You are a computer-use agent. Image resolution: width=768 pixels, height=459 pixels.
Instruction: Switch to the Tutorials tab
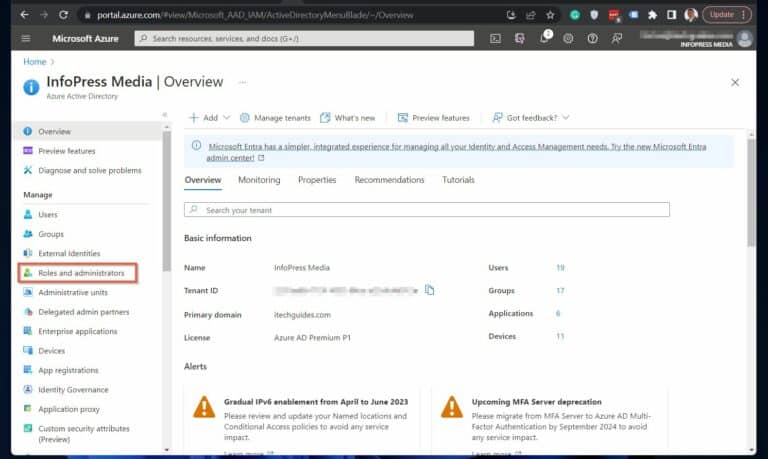tap(458, 180)
